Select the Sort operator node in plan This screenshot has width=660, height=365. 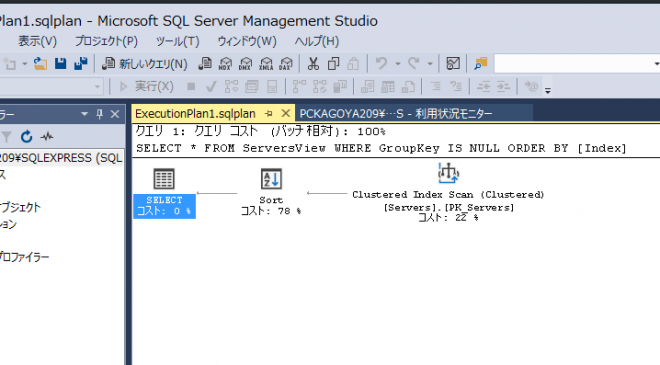(x=271, y=192)
